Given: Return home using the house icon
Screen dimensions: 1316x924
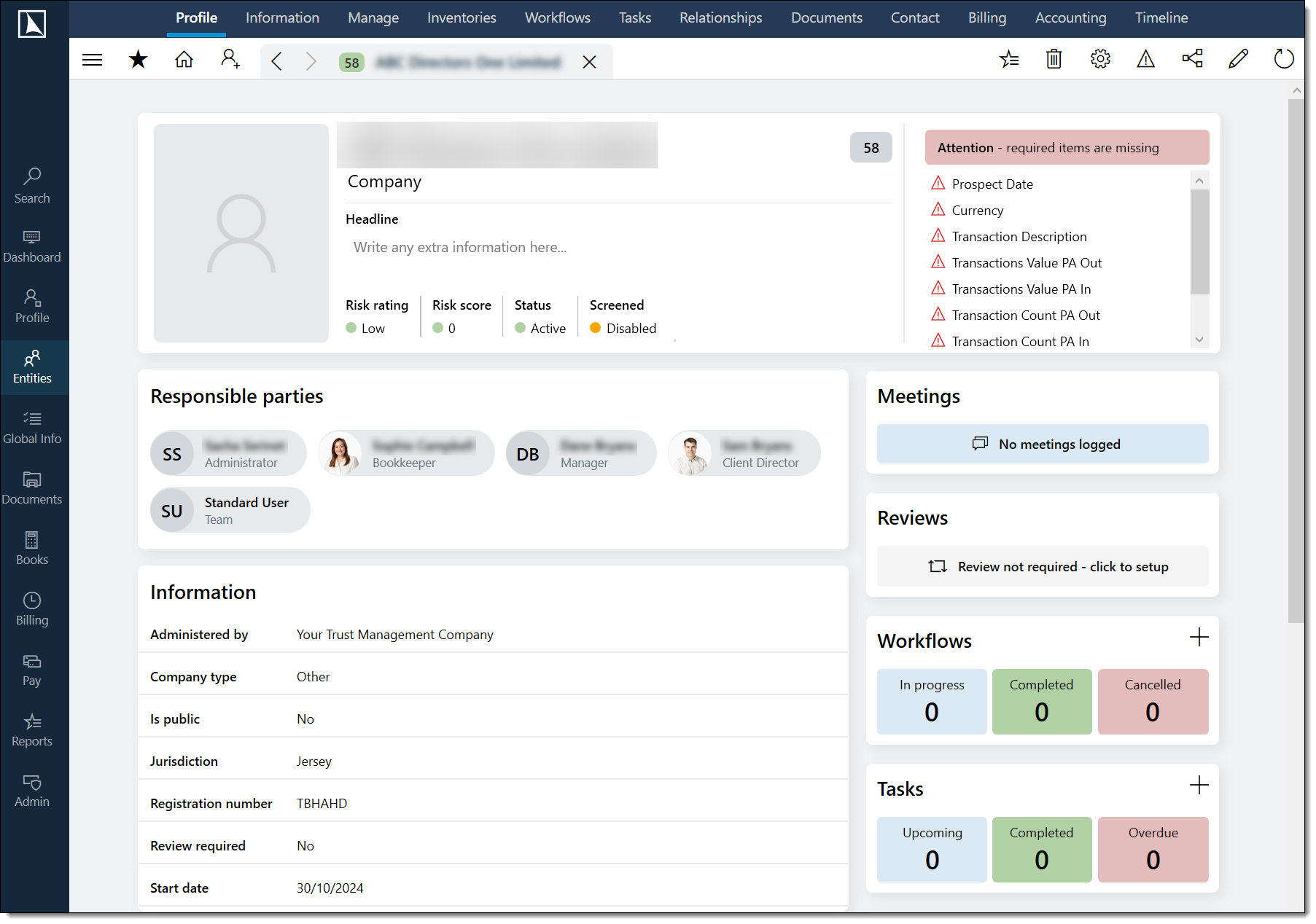Looking at the screenshot, I should tap(184, 59).
